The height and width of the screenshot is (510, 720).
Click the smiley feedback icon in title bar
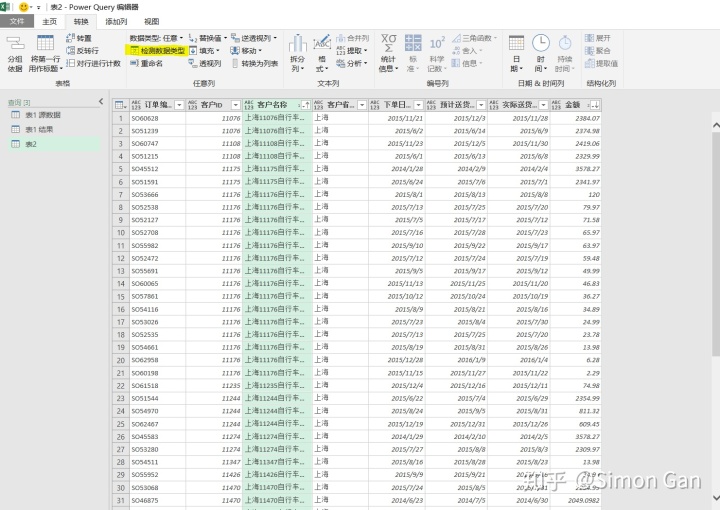tap(23, 7)
